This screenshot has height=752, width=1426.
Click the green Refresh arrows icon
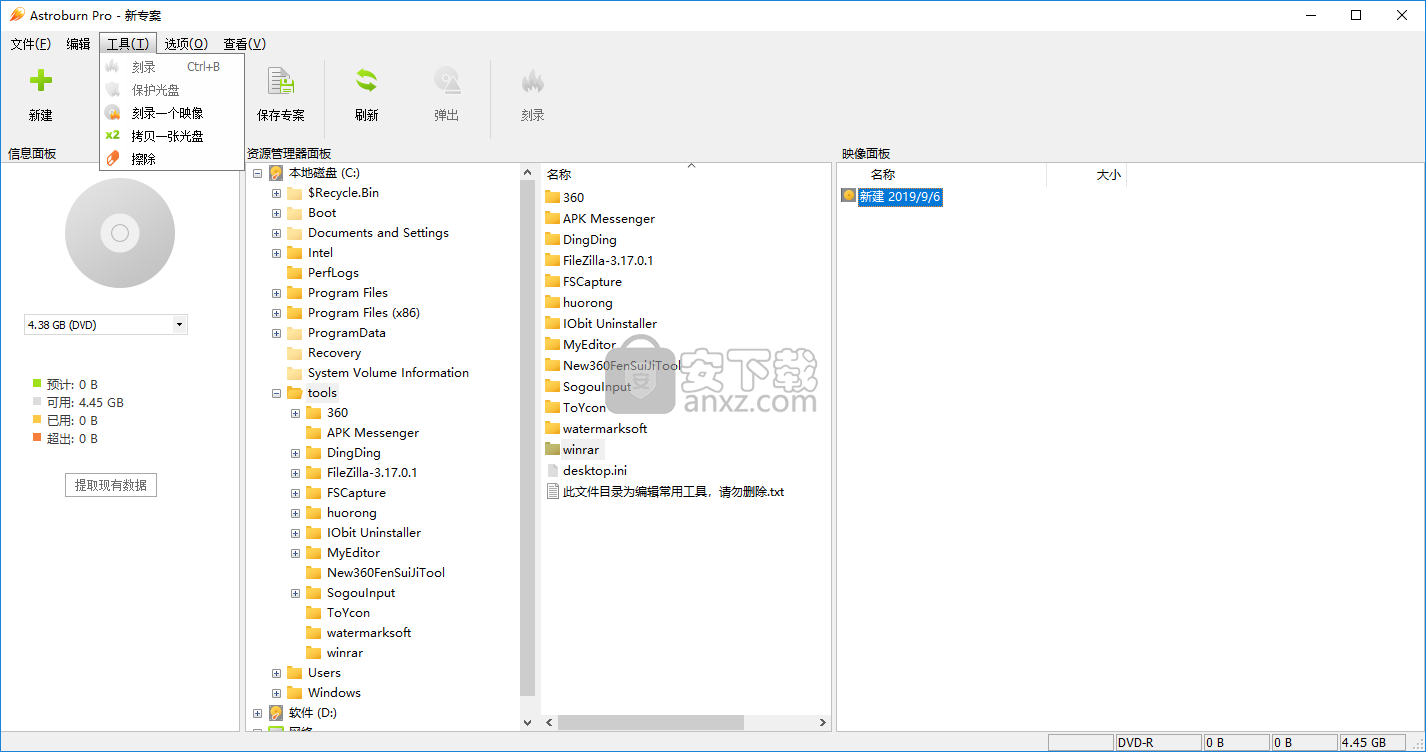pos(367,81)
